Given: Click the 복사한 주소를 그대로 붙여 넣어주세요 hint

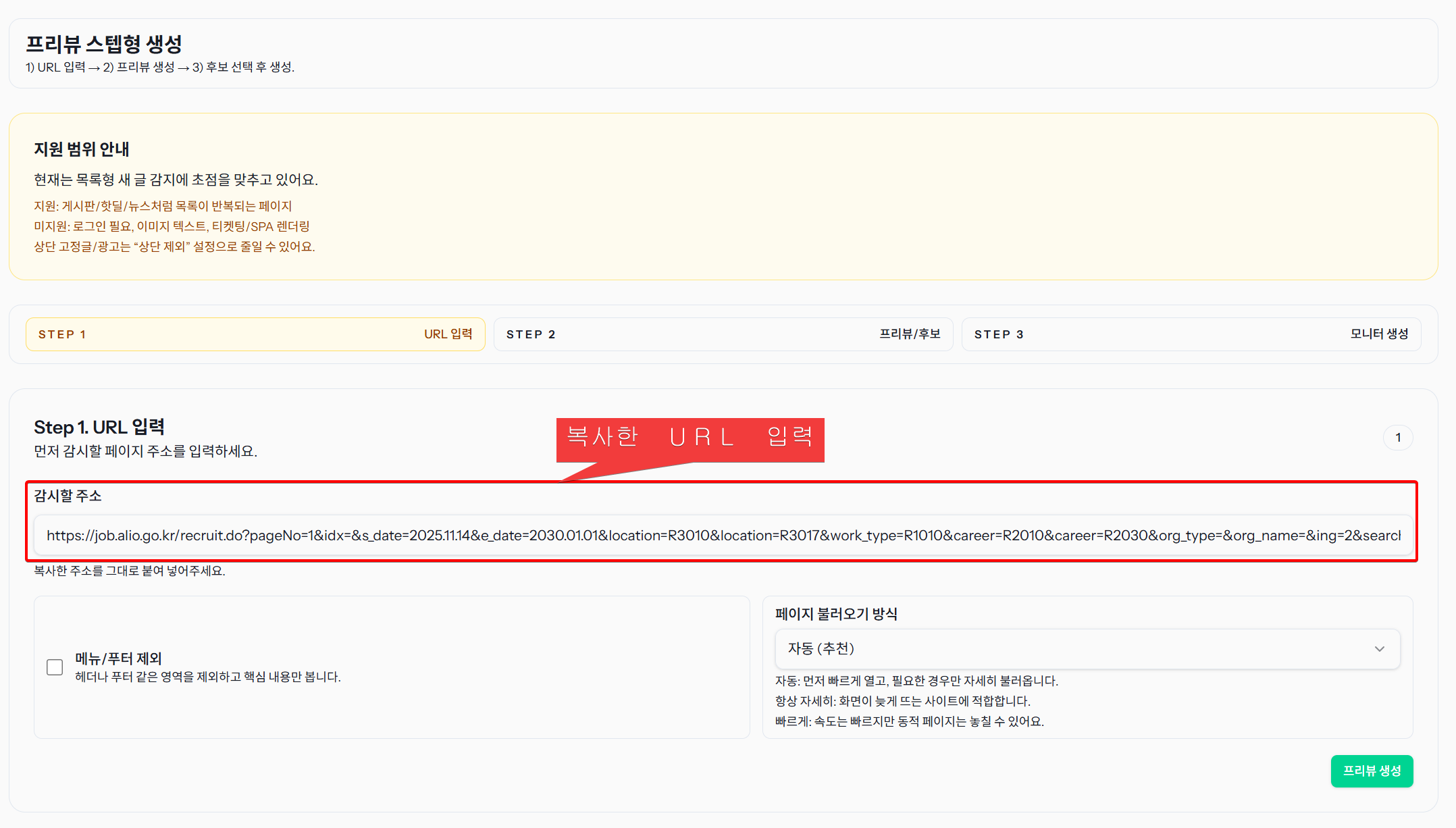Looking at the screenshot, I should tap(130, 571).
